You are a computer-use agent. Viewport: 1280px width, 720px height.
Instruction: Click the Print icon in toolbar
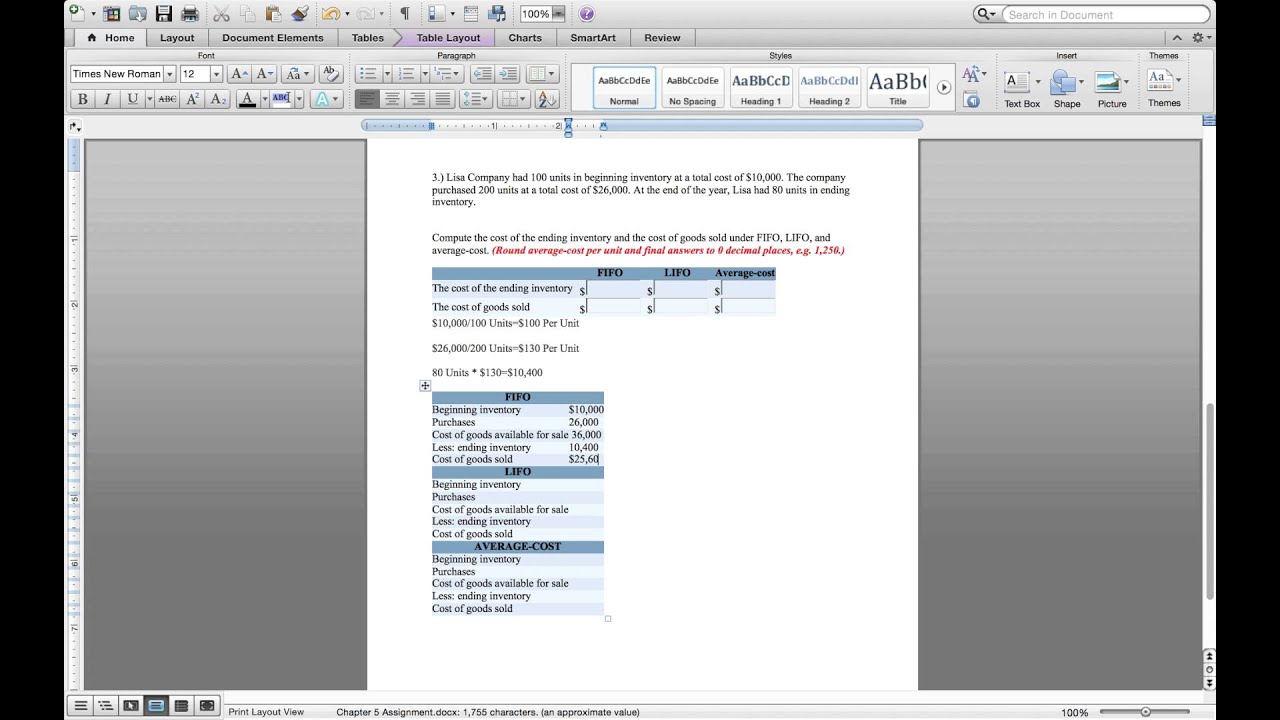click(189, 14)
